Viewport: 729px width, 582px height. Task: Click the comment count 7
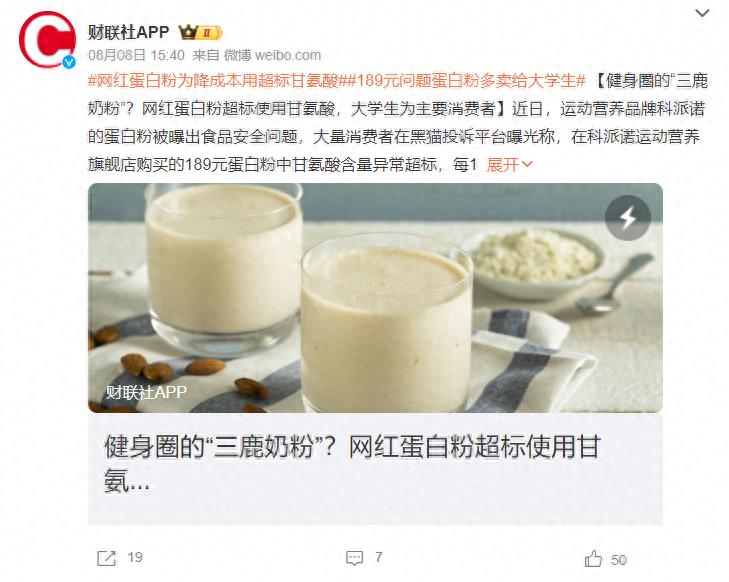coord(378,557)
